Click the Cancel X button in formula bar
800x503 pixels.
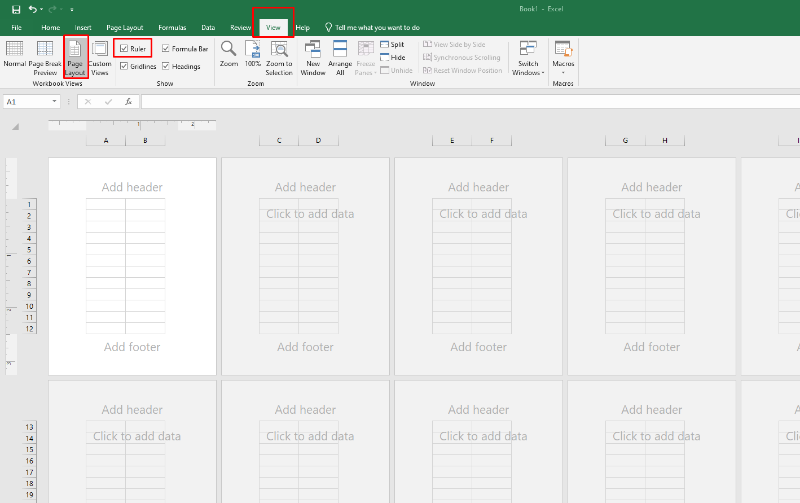[88, 102]
